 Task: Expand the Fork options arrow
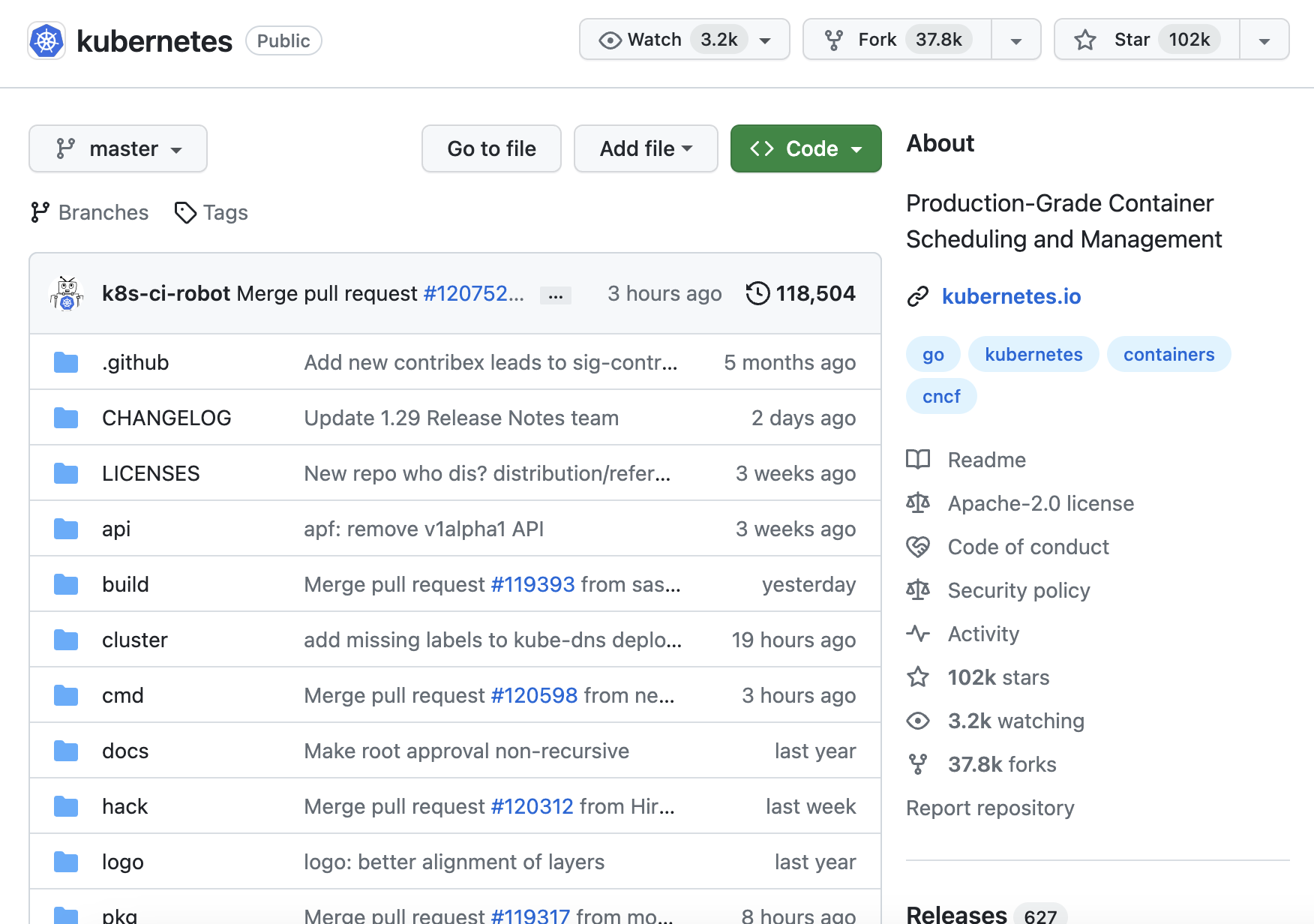1016,40
